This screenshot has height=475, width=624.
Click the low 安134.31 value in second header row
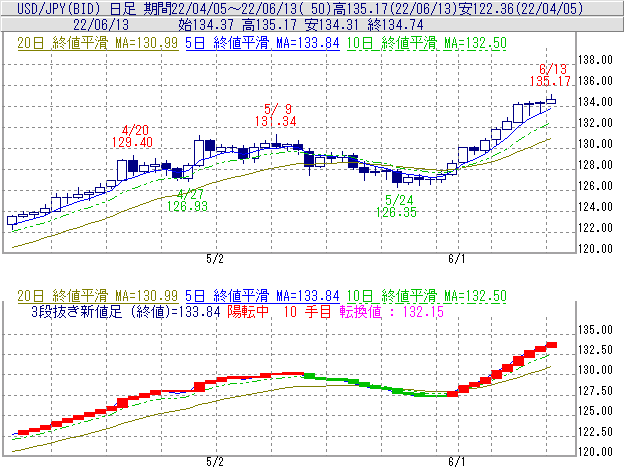click(332, 25)
